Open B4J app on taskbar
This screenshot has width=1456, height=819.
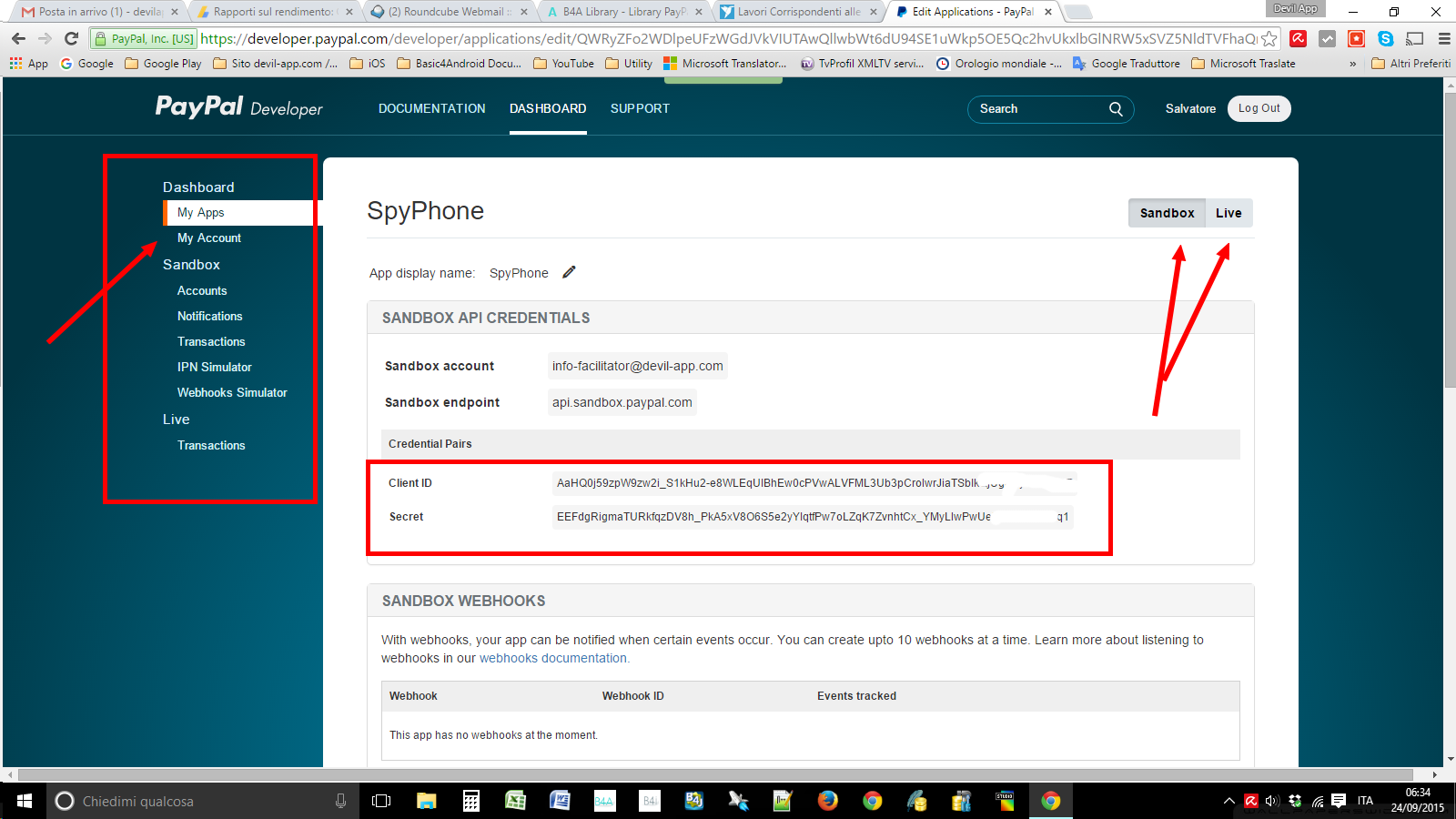(x=693, y=801)
